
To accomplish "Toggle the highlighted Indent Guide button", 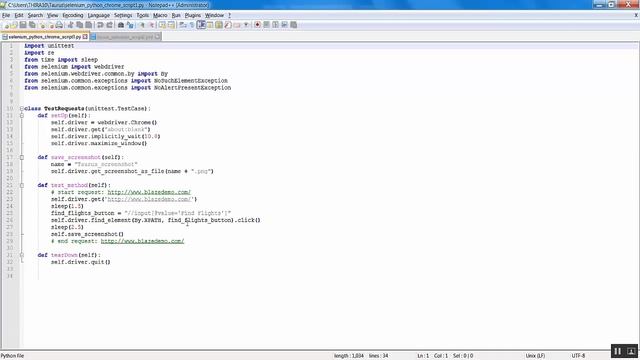I will coord(201,25).
